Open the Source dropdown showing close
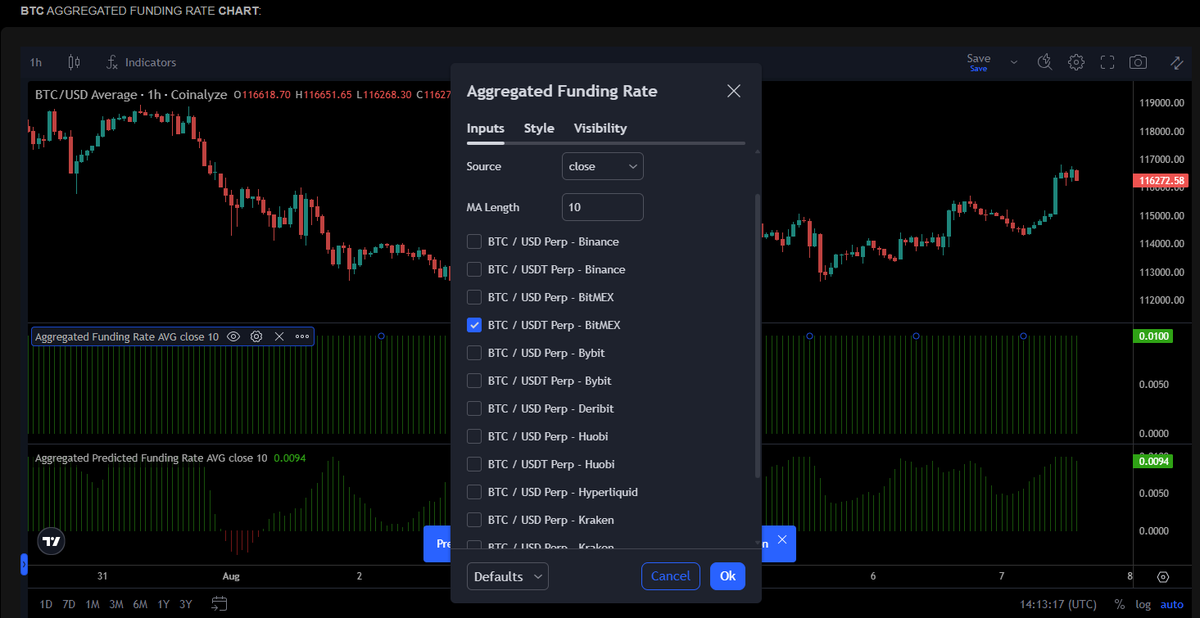1200x618 pixels. point(602,166)
